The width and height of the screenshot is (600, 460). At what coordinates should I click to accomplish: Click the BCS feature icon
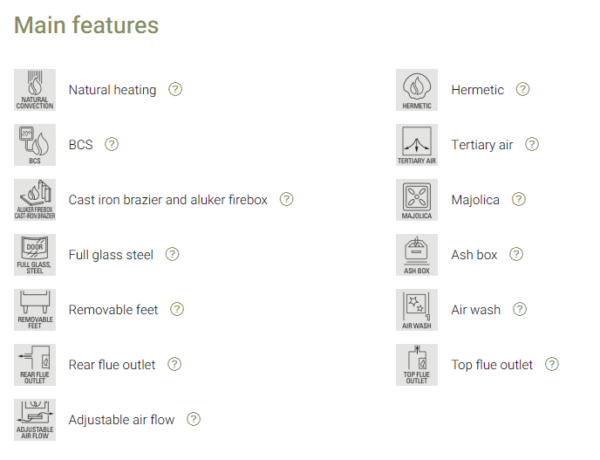click(x=35, y=145)
